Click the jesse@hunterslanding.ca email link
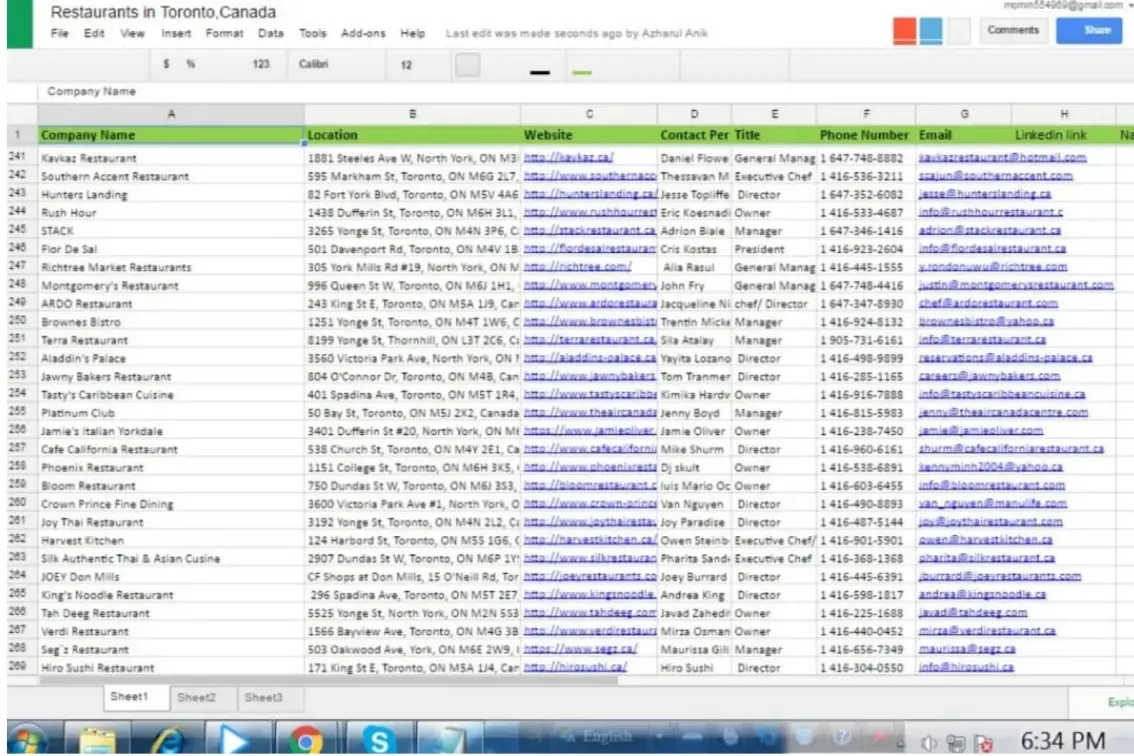This screenshot has width=1134, height=756. 984,193
